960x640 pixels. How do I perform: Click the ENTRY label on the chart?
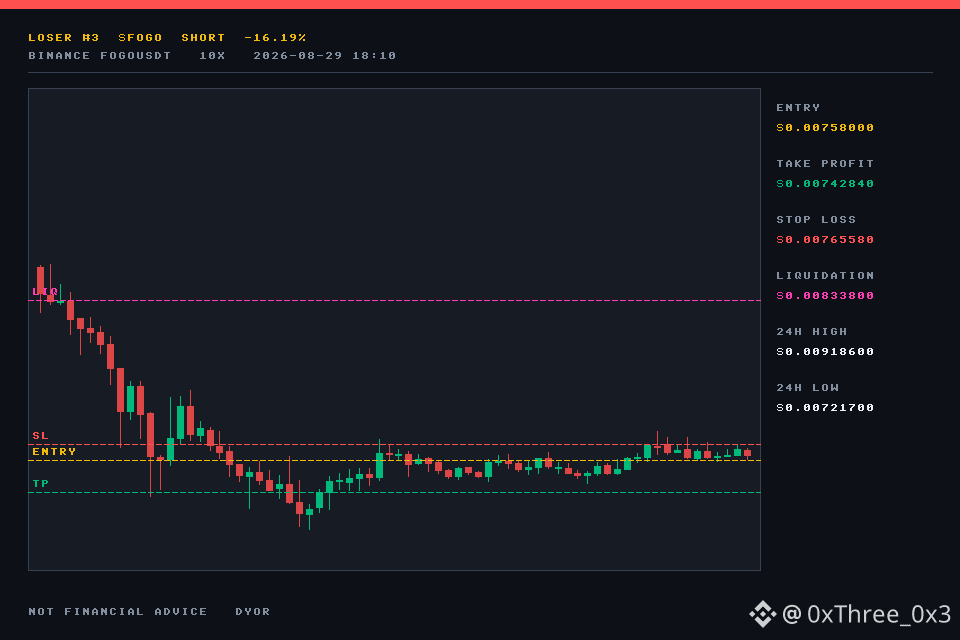point(54,451)
